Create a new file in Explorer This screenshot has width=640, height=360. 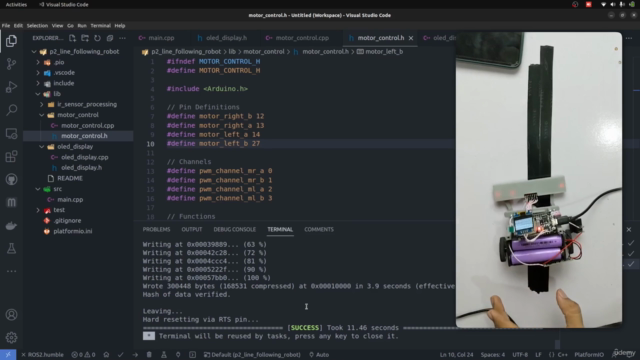pos(72,38)
